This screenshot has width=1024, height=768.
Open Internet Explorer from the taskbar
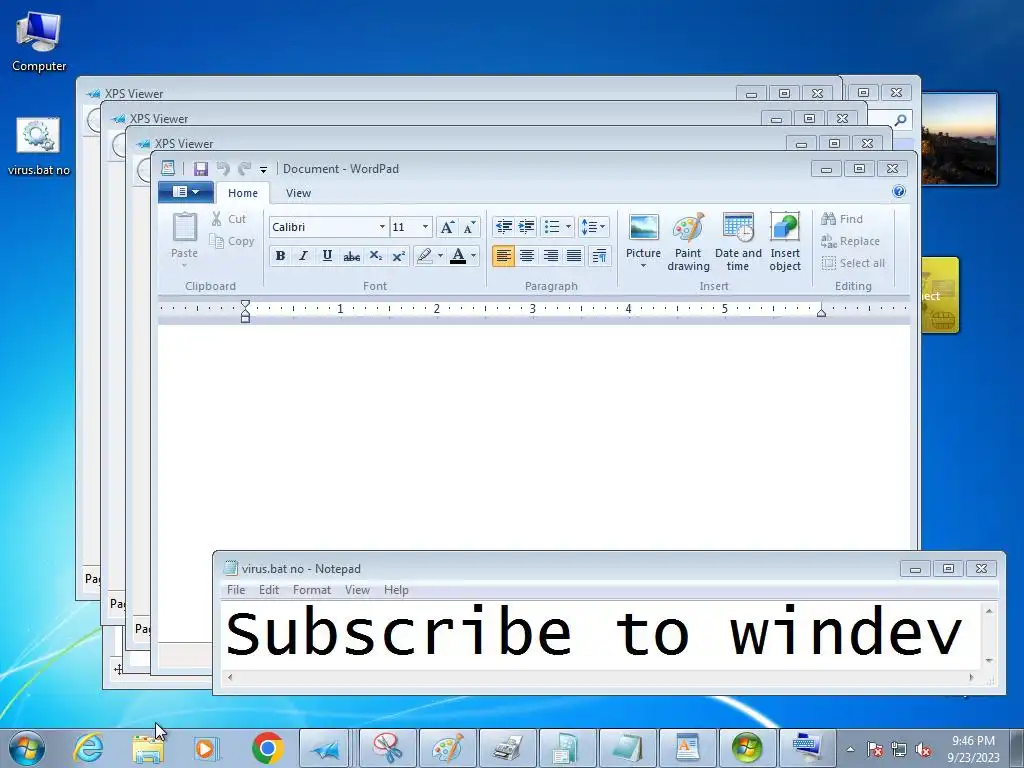(x=88, y=748)
